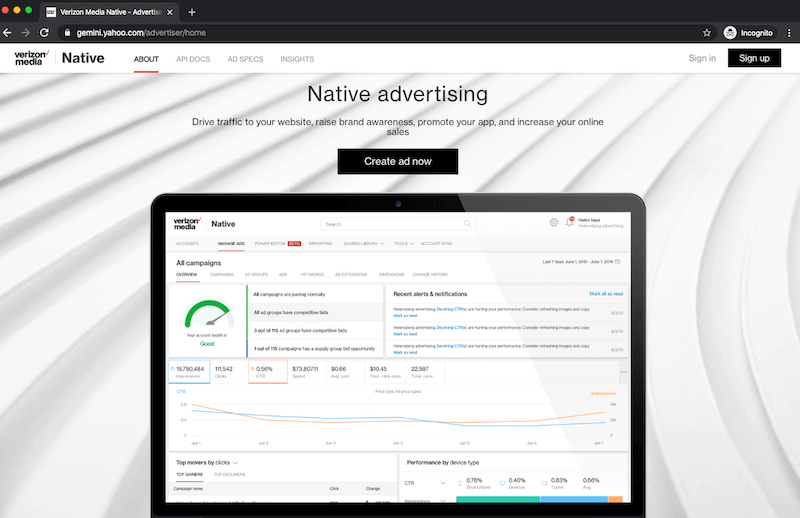Click the padlock site info icon
This screenshot has height=518, width=800.
pyautogui.click(x=67, y=33)
